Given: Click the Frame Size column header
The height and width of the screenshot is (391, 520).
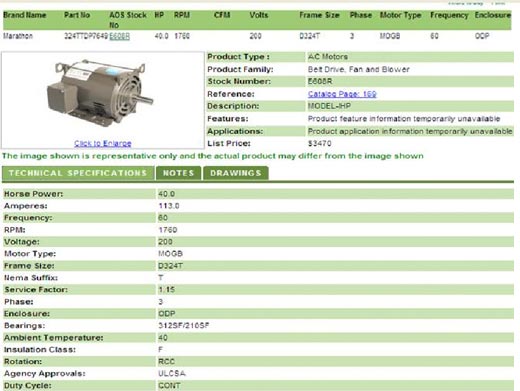Looking at the screenshot, I should (319, 15).
